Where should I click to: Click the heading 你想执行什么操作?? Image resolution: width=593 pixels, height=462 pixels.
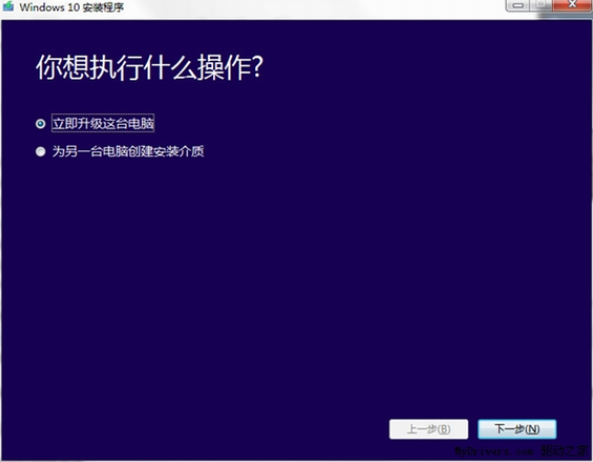(x=149, y=67)
